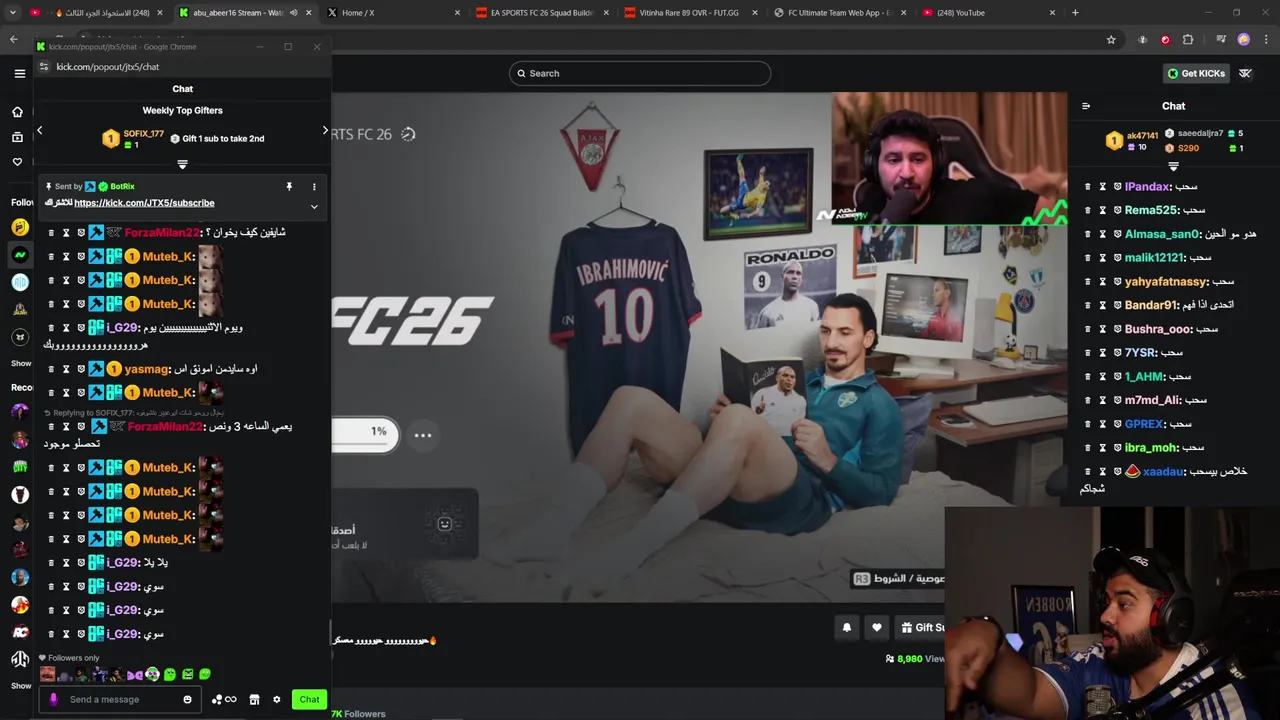Open the channel points infinity icon
The height and width of the screenshot is (720, 1280).
pyautogui.click(x=231, y=700)
